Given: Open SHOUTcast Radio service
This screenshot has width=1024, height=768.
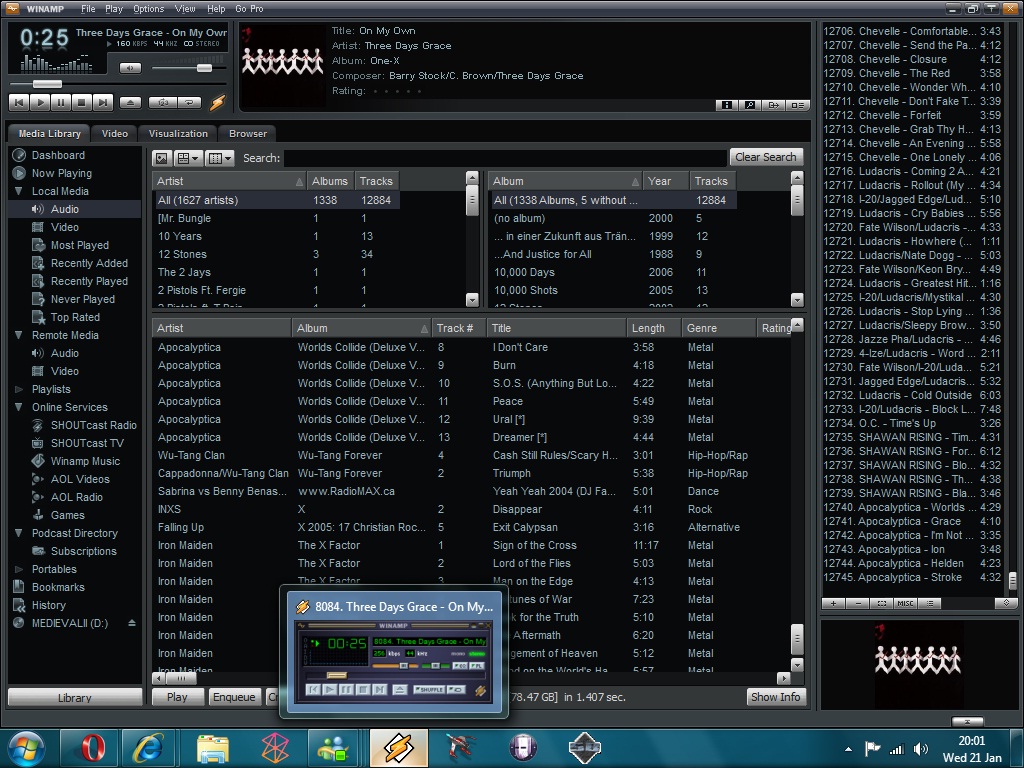Looking at the screenshot, I should tap(93, 425).
